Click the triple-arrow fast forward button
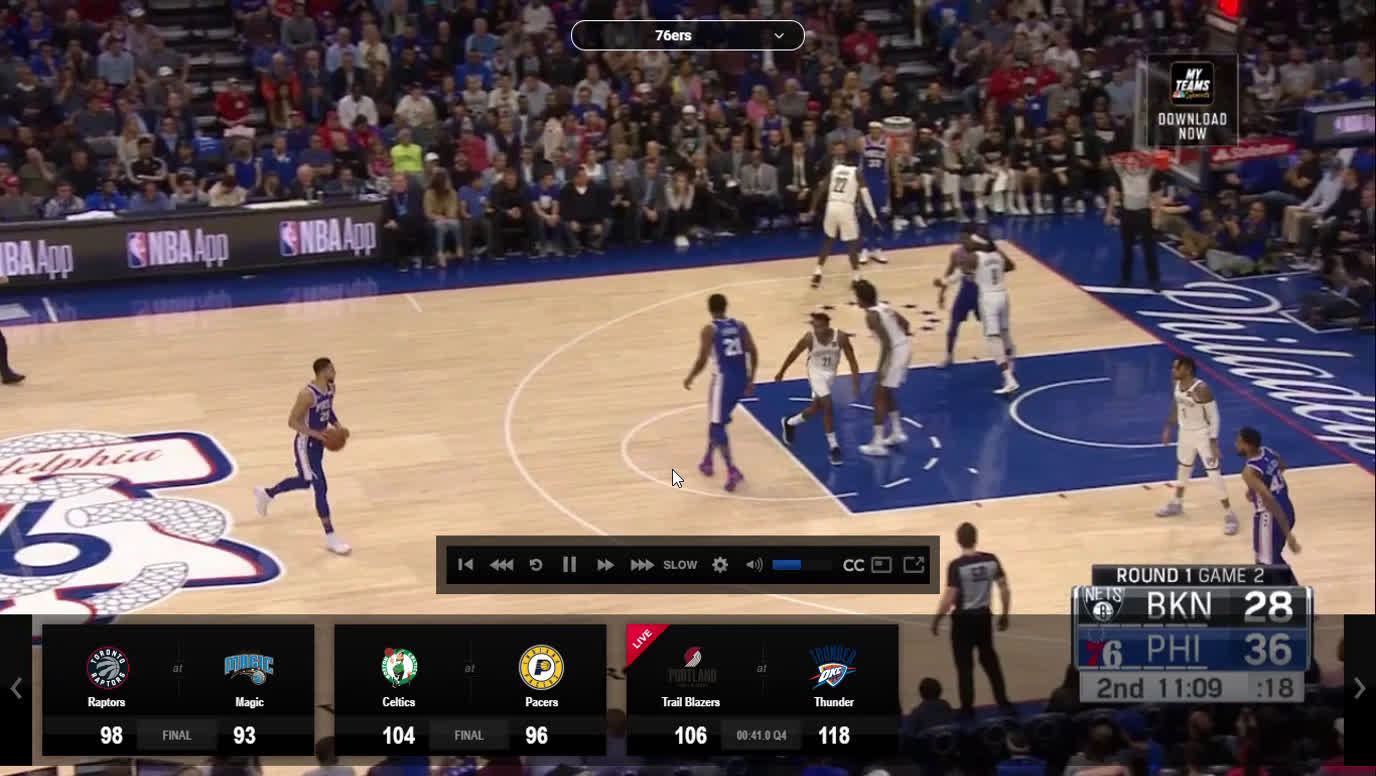1376x776 pixels. click(642, 565)
